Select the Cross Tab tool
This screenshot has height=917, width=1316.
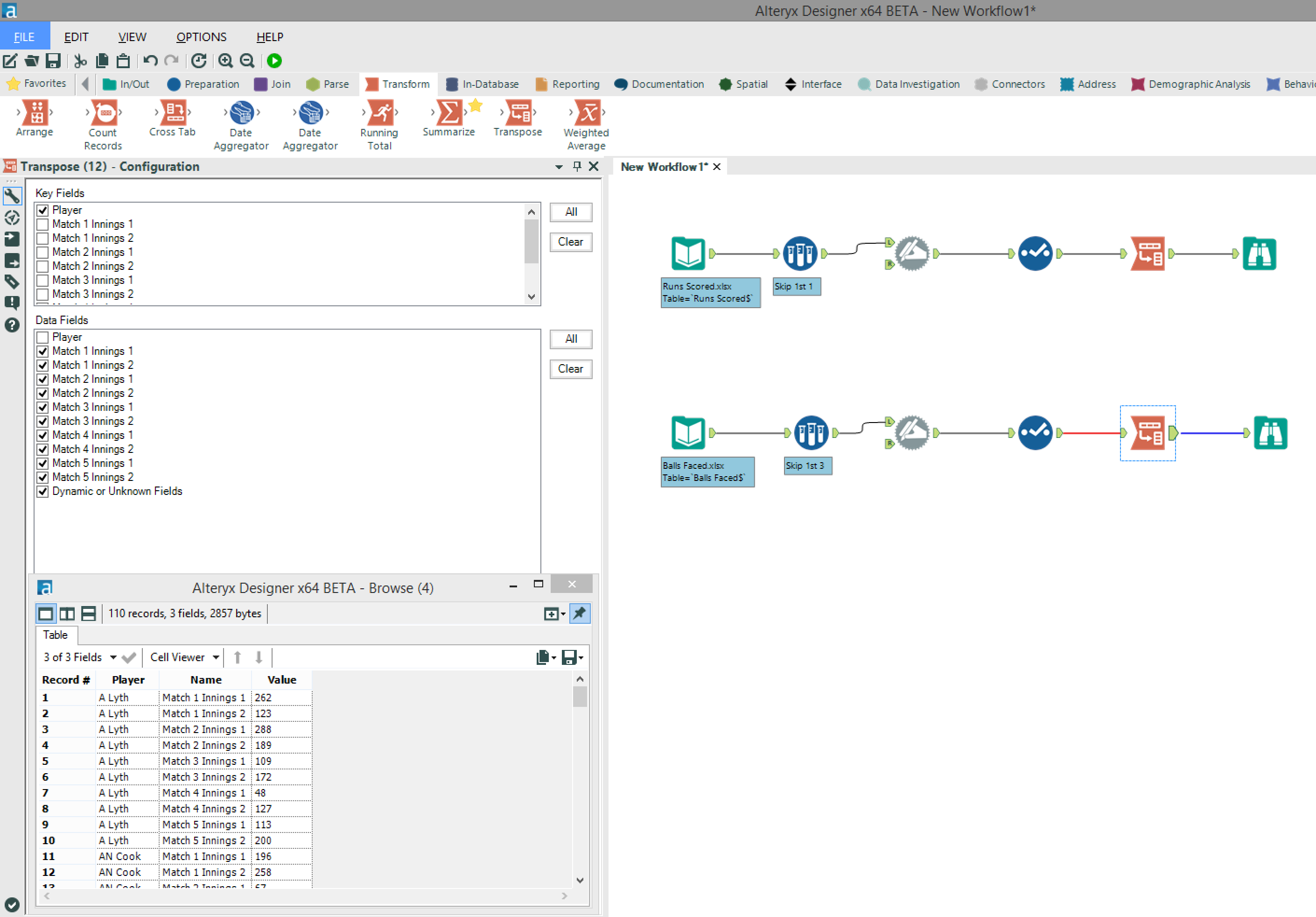[x=173, y=119]
